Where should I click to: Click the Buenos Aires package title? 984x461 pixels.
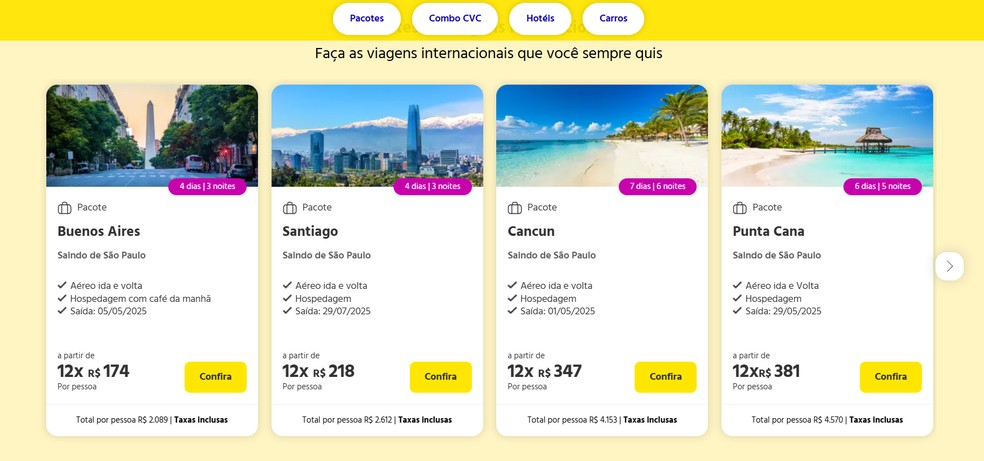(x=99, y=232)
